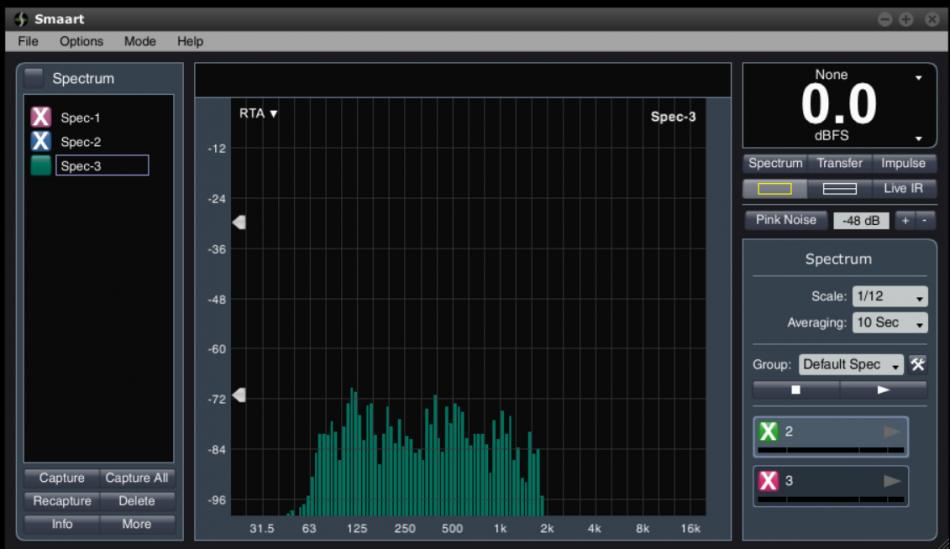Open the RTA graph type dropdown
This screenshot has height=549, width=950.
pyautogui.click(x=258, y=113)
